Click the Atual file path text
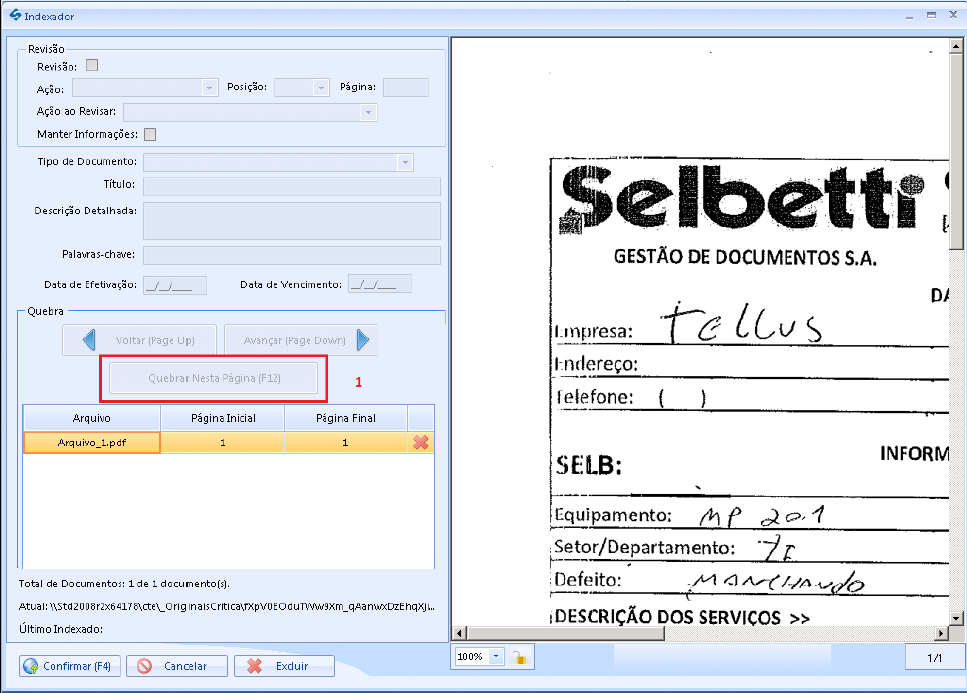 pyautogui.click(x=226, y=607)
